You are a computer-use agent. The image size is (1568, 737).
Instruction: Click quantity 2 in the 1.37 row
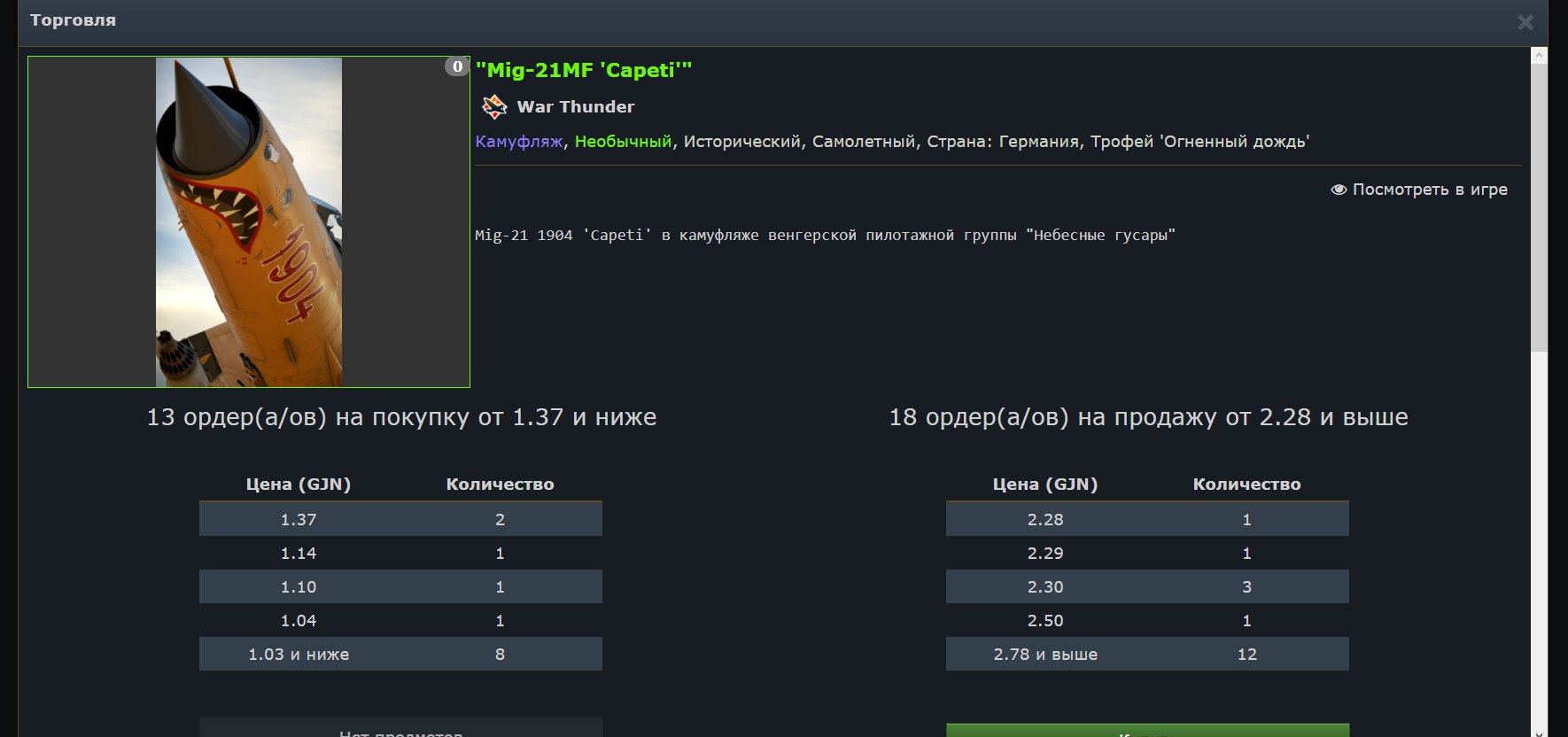[500, 520]
